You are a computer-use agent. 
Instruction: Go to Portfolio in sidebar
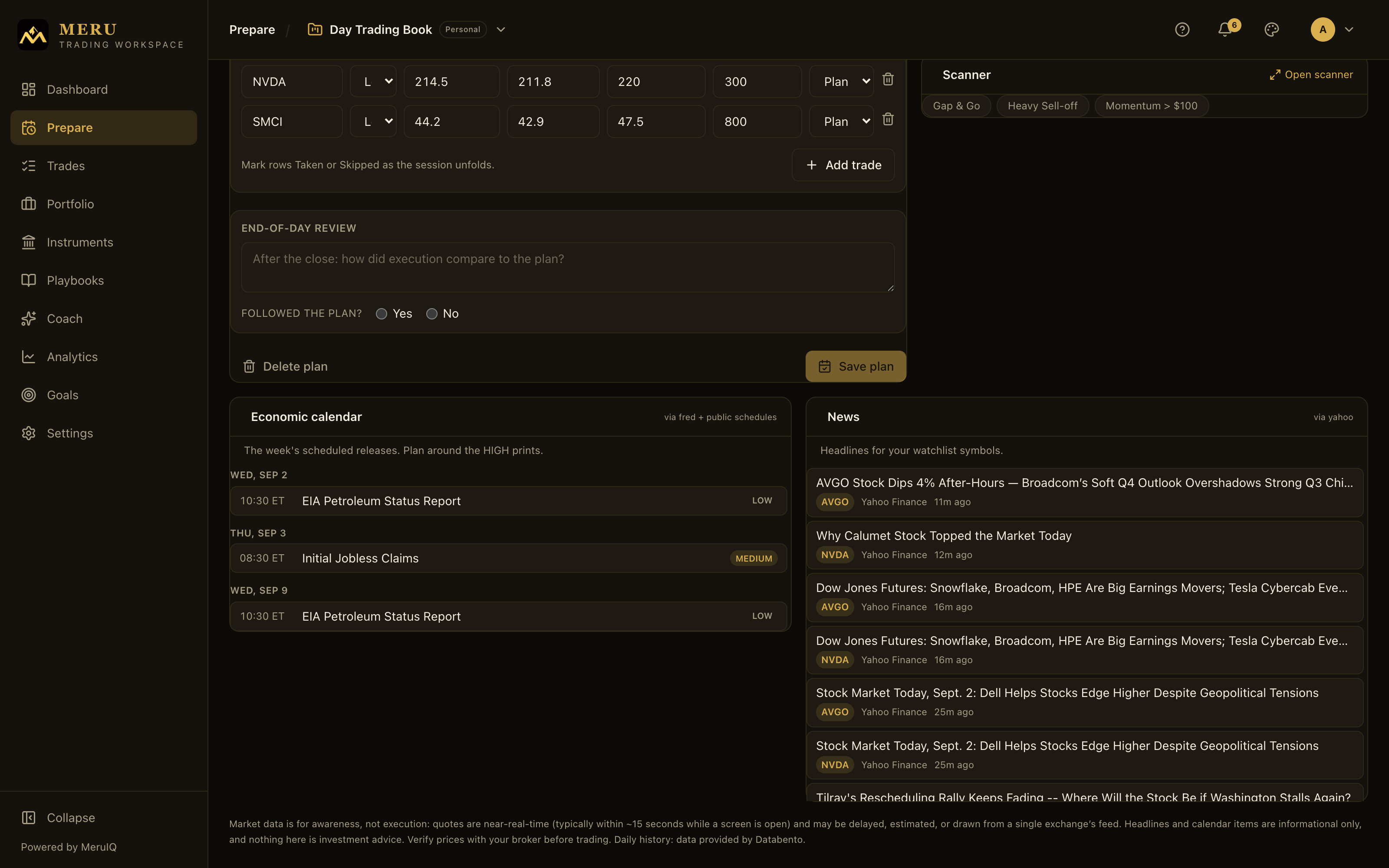click(x=103, y=204)
